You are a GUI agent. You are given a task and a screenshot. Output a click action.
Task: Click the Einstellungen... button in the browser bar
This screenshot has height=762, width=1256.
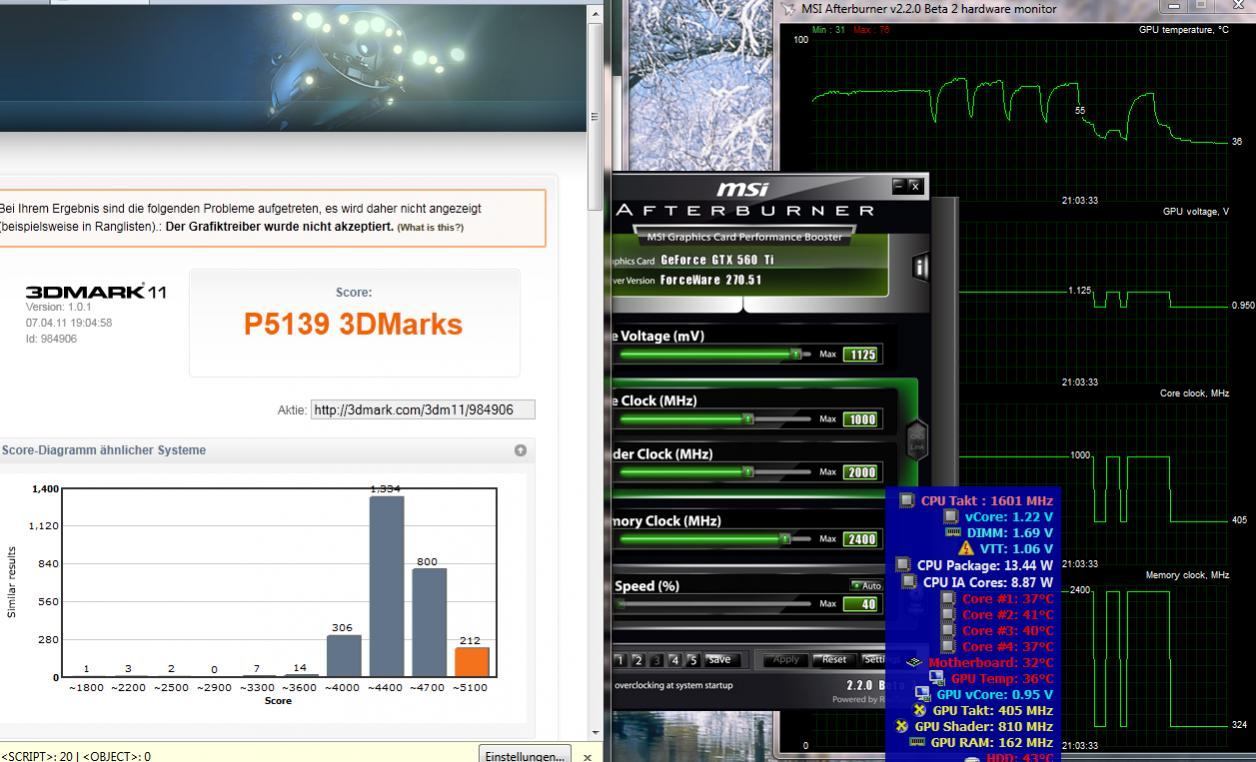[526, 756]
